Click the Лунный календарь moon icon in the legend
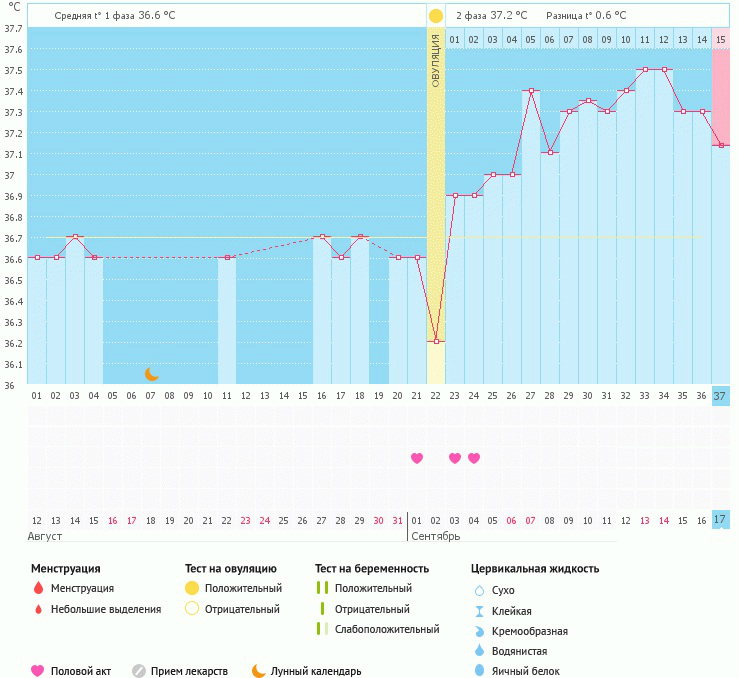Screen dimensions: 739x678 [x=259, y=671]
